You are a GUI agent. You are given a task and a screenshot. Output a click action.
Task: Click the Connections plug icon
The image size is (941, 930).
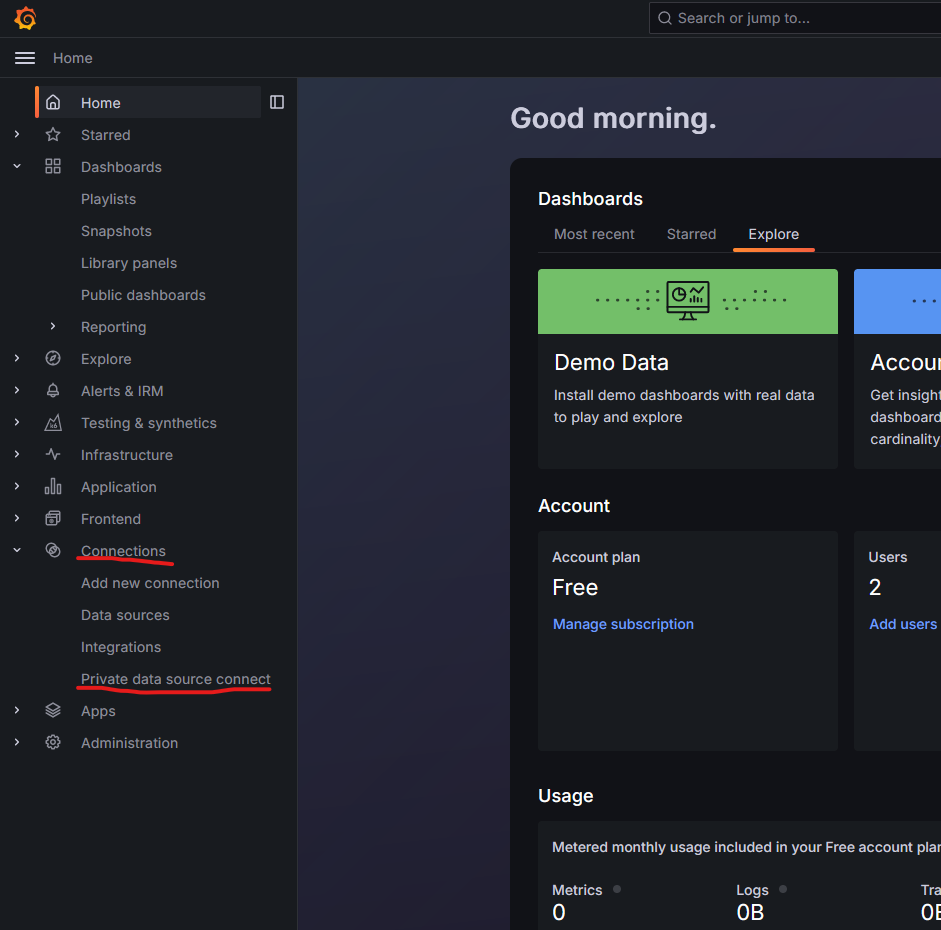53,550
